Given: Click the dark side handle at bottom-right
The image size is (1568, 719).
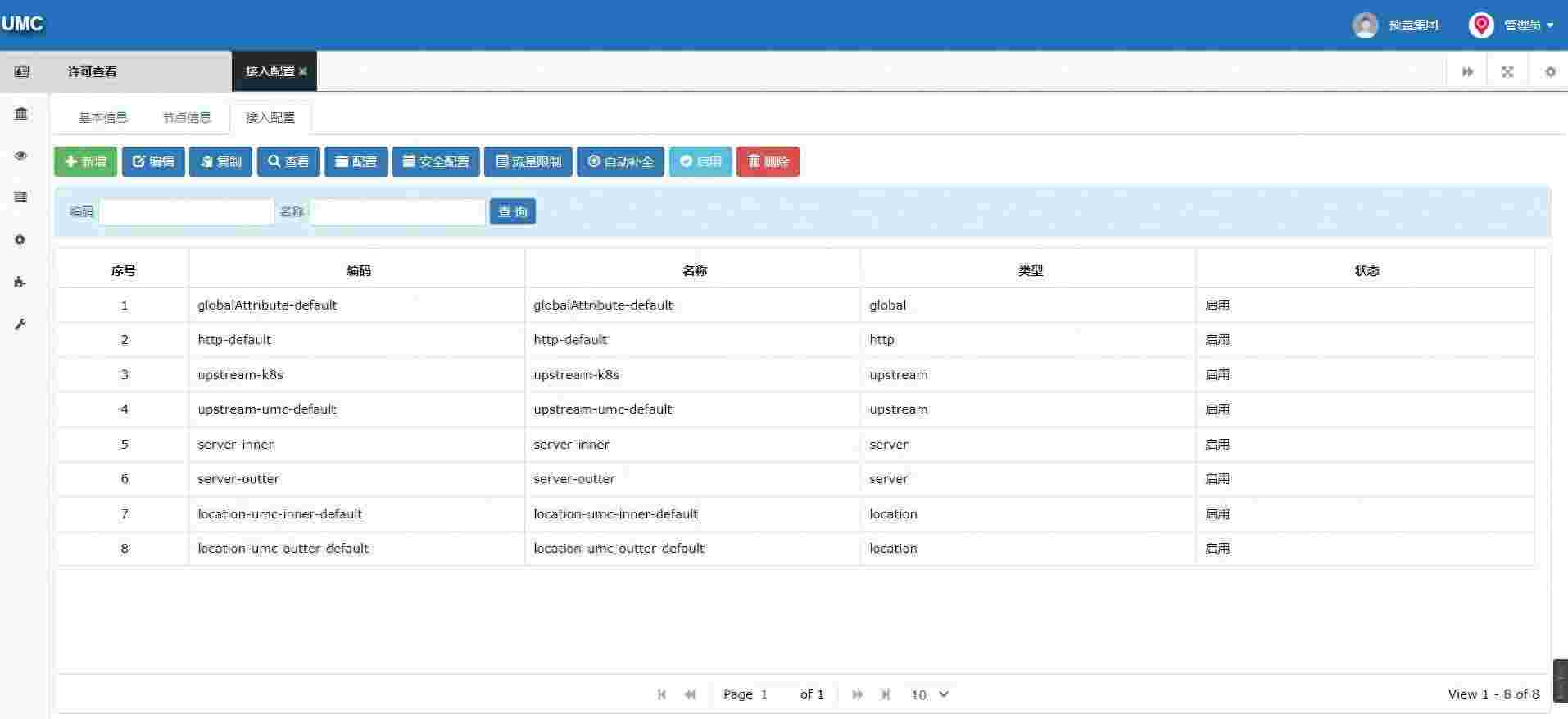Looking at the screenshot, I should click(x=1561, y=681).
